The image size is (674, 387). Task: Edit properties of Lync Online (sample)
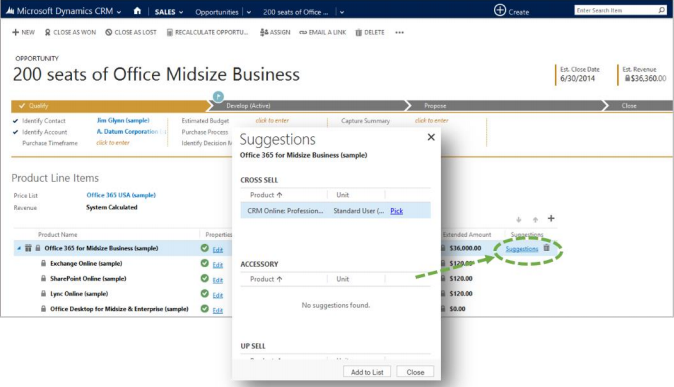point(218,295)
